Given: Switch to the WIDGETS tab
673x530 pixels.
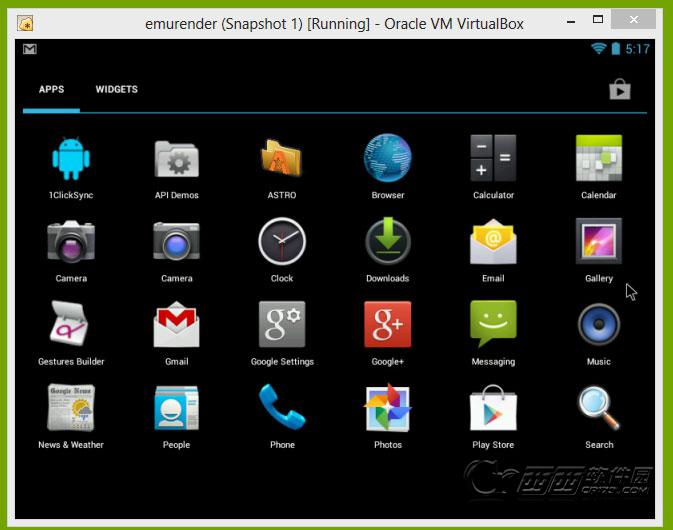Looking at the screenshot, I should (116, 89).
